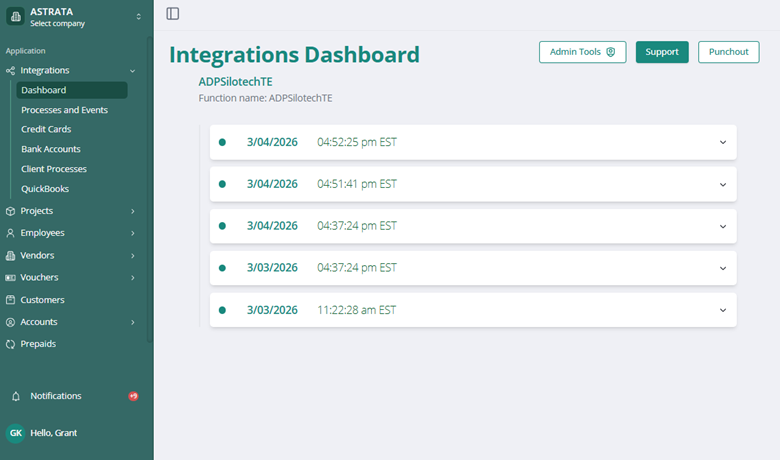Open the Admin Tools button
Viewport: 780px width, 460px height.
tap(583, 52)
